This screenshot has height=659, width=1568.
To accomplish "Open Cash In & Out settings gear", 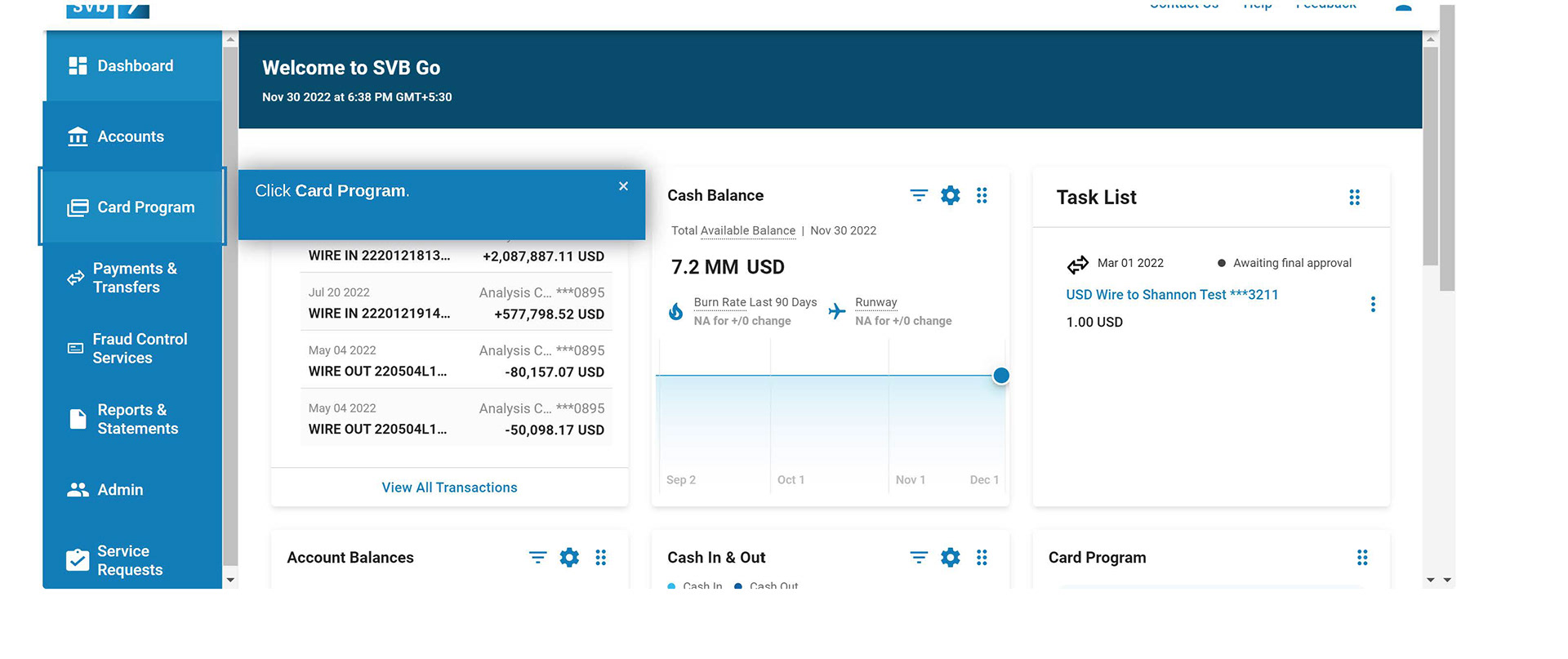I will coord(951,557).
